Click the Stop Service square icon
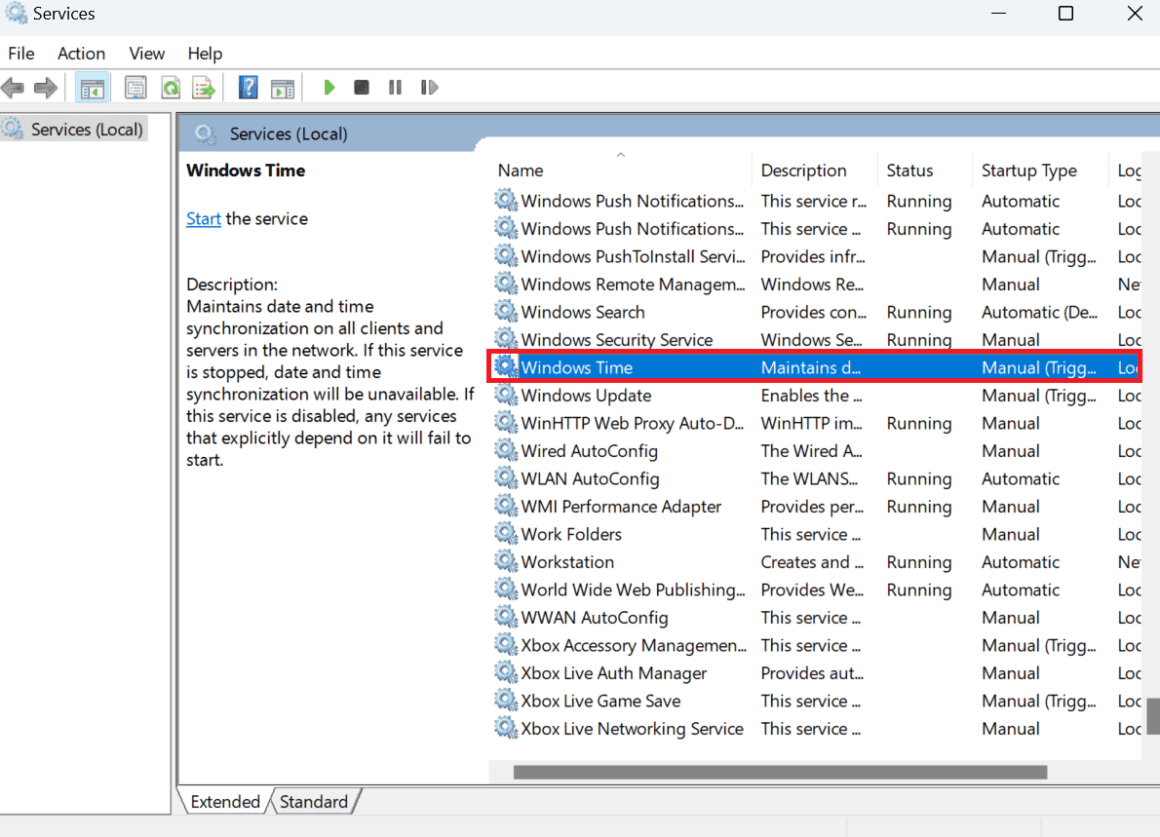Image resolution: width=1160 pixels, height=837 pixels. click(362, 88)
